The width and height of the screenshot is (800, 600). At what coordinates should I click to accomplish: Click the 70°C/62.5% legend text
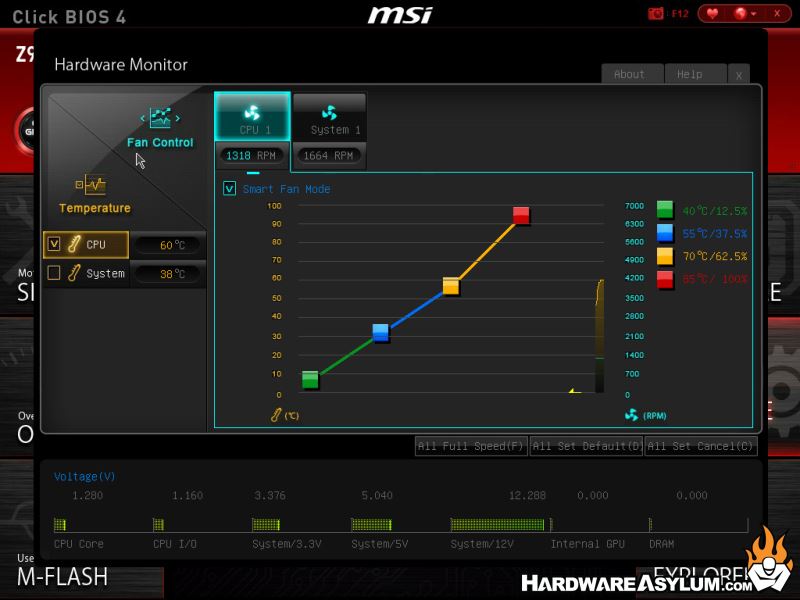coord(715,256)
